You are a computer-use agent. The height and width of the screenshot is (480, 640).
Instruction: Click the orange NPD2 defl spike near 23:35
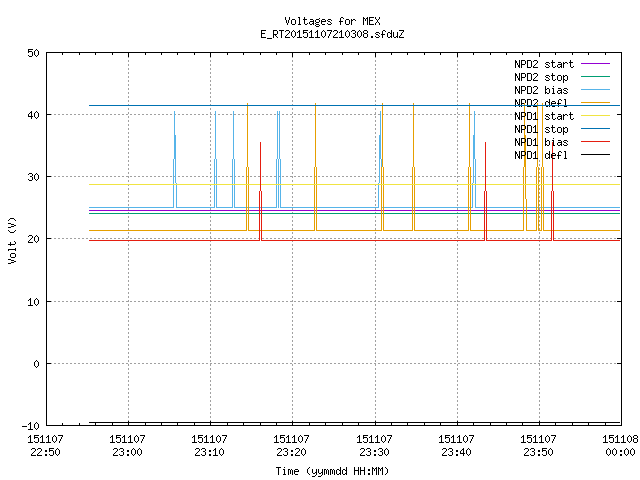click(x=413, y=167)
